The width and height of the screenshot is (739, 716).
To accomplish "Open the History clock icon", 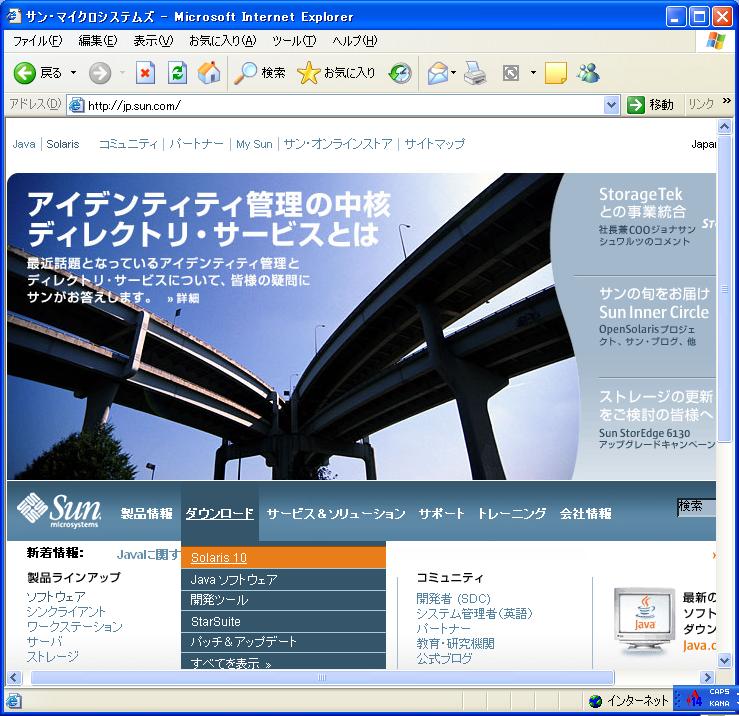I will [x=400, y=73].
